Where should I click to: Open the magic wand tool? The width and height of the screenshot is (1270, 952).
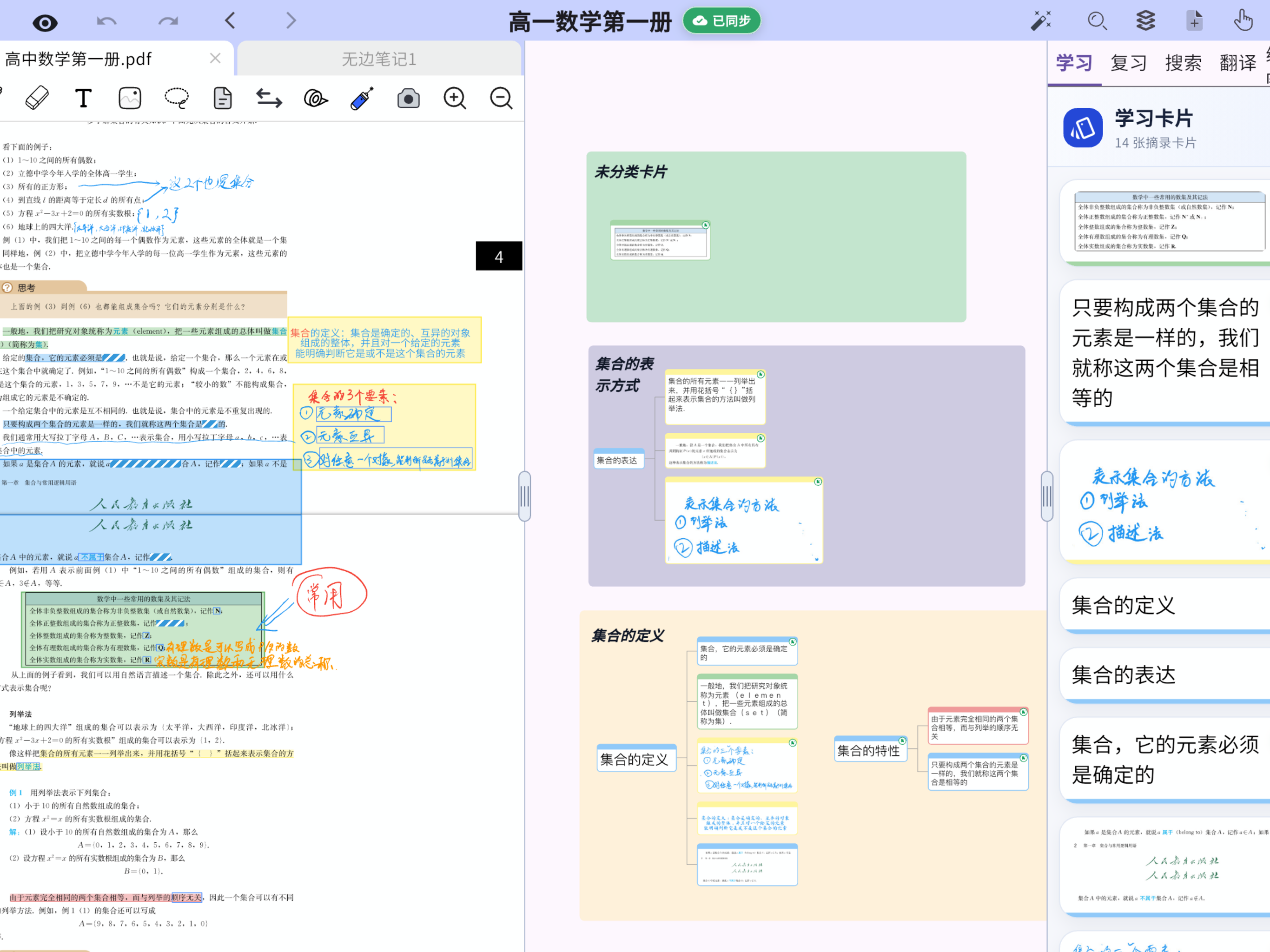point(1041,20)
